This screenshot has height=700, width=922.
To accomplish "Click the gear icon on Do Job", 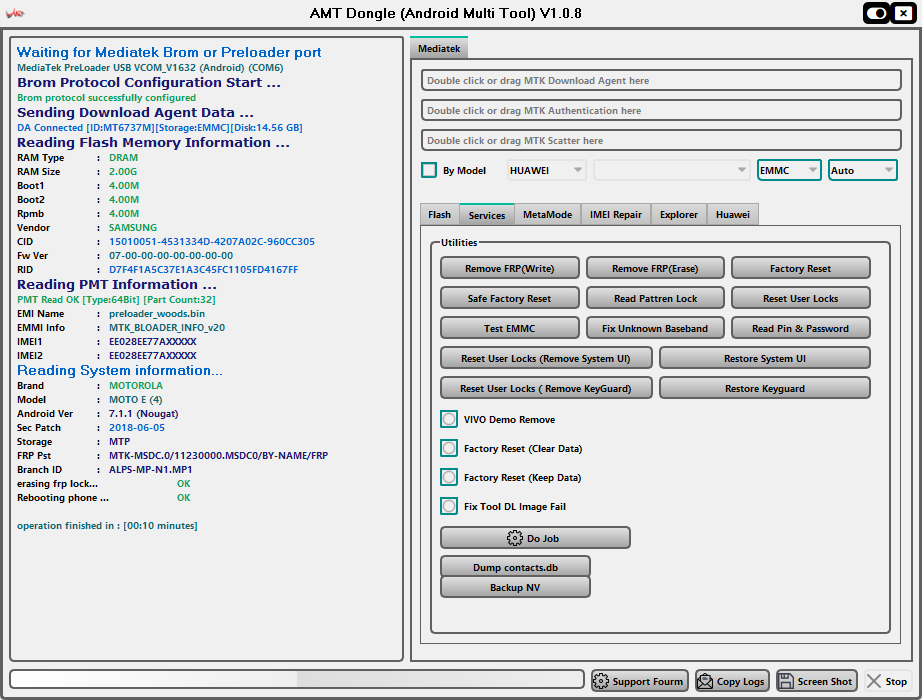I will click(515, 538).
